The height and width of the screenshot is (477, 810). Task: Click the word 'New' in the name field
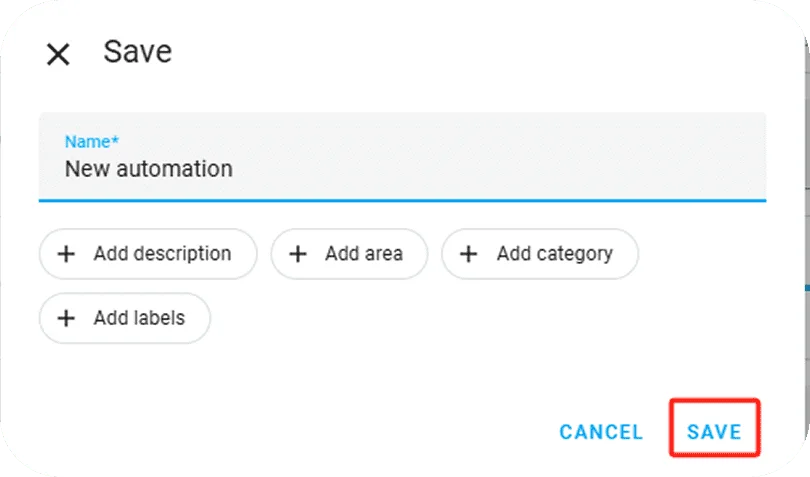pyautogui.click(x=83, y=169)
